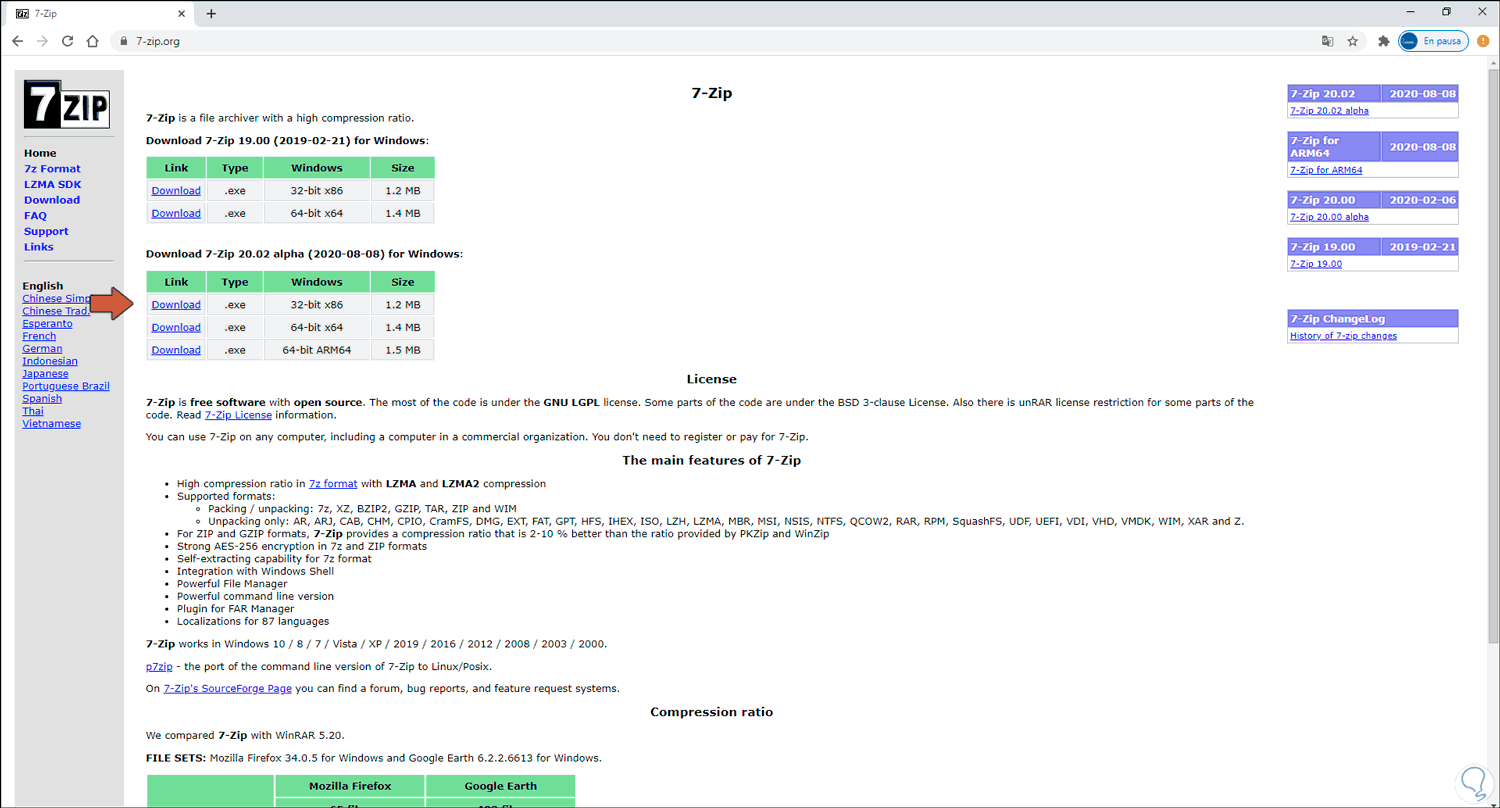Switch language to Thai
The image size is (1500, 808).
(33, 411)
